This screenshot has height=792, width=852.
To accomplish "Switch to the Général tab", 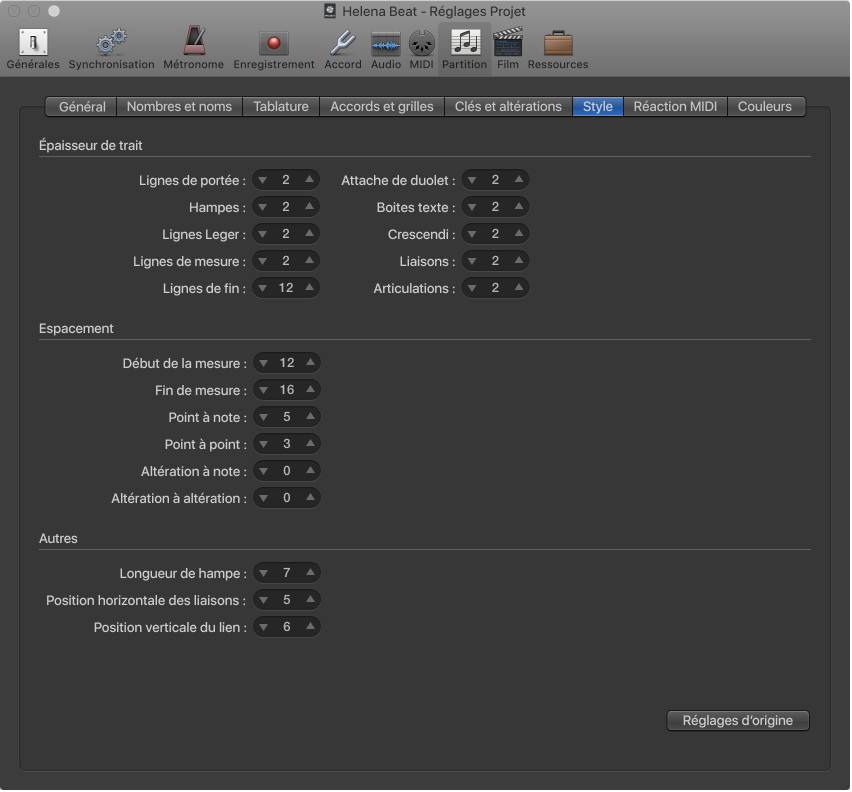I will (82, 106).
